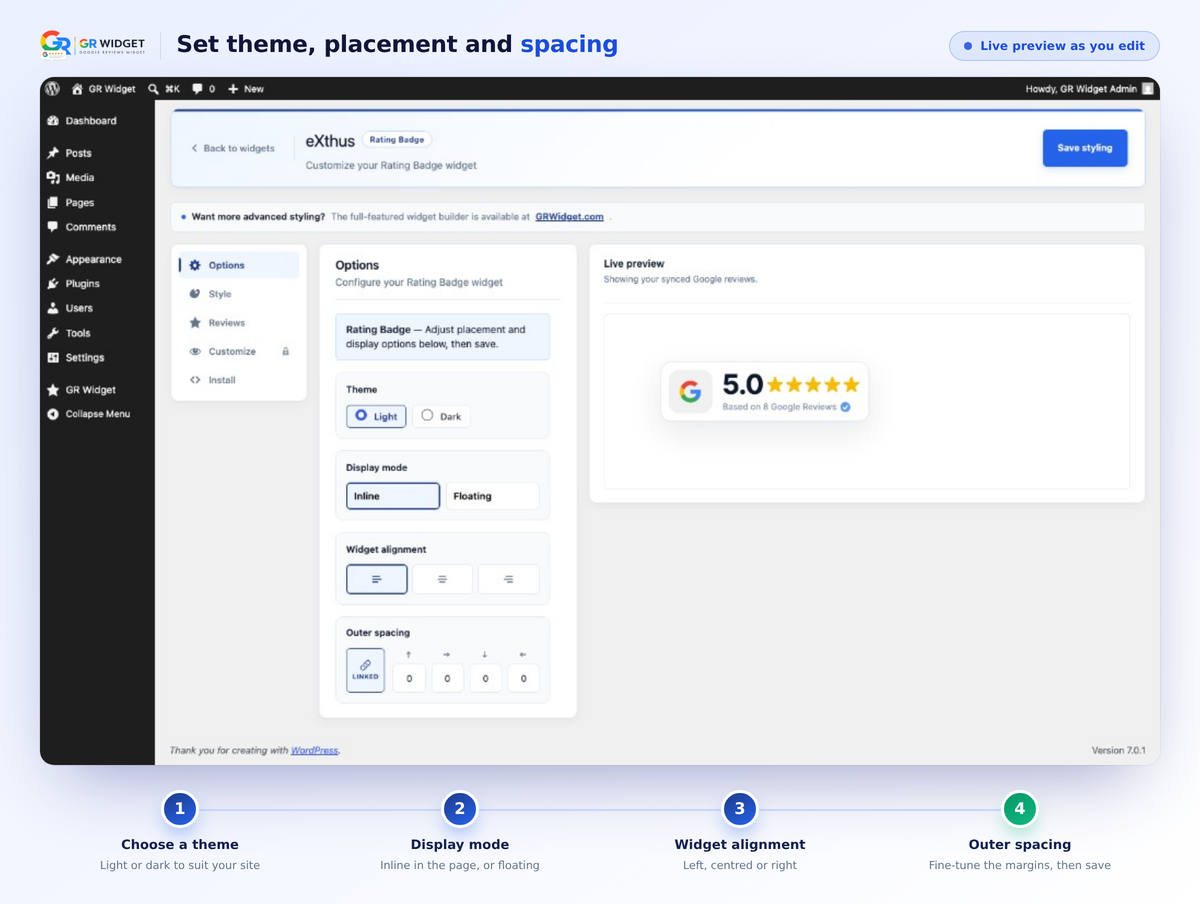Click the Settings sliders icon
The height and width of the screenshot is (904, 1200).
(x=53, y=358)
